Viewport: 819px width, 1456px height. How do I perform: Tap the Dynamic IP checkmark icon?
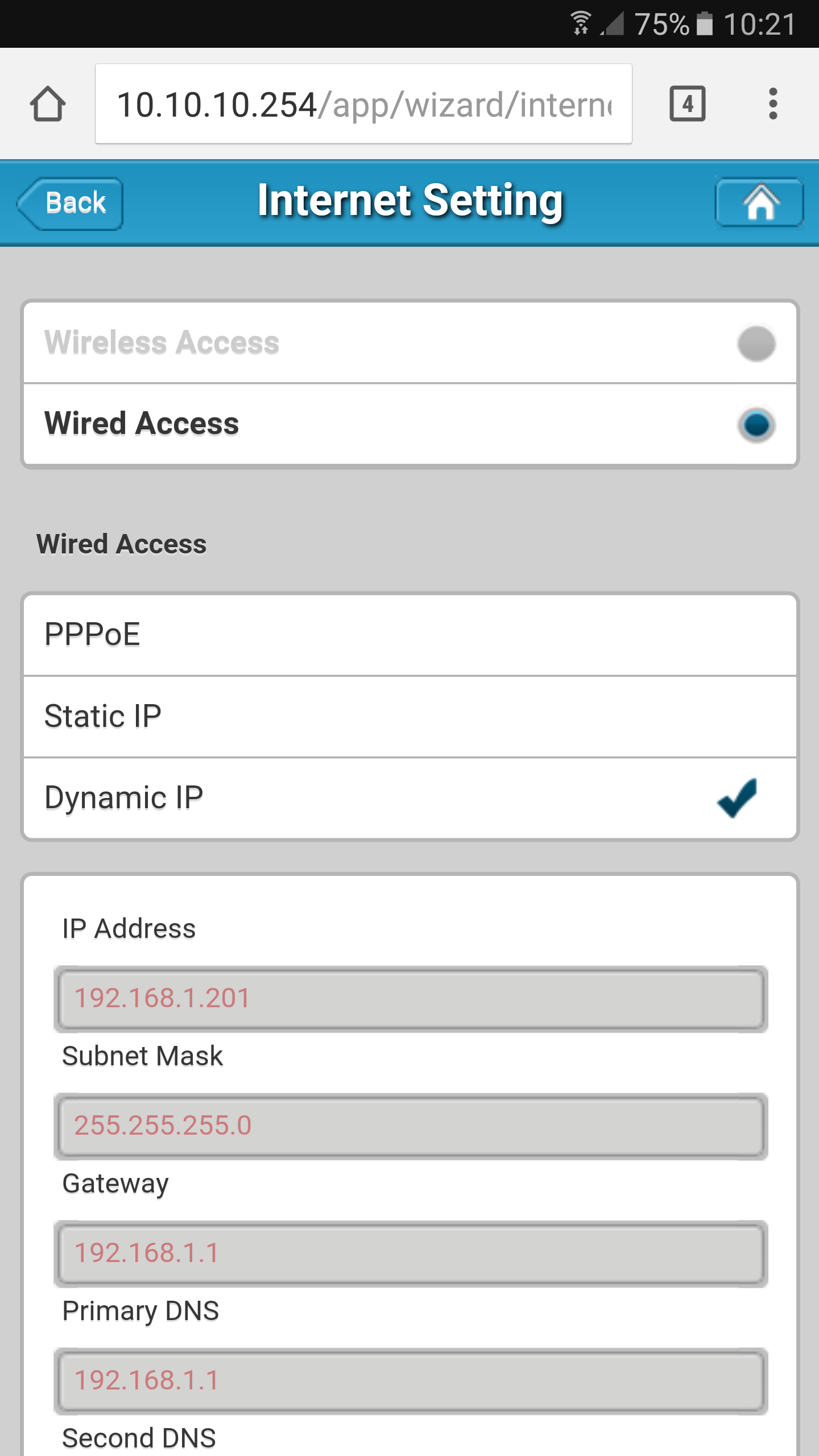(738, 797)
